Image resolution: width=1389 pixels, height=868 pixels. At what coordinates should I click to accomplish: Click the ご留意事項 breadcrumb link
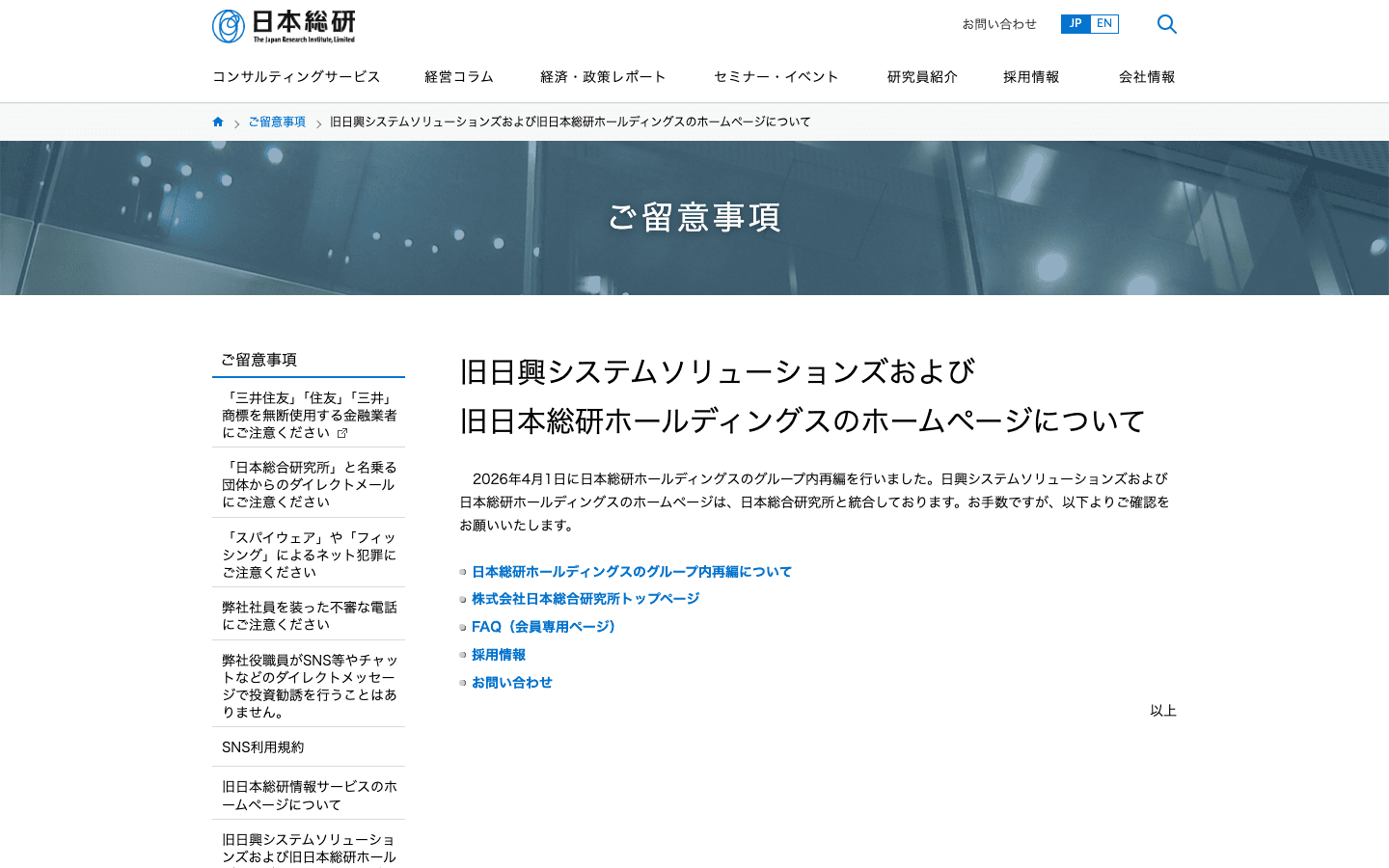point(277,122)
